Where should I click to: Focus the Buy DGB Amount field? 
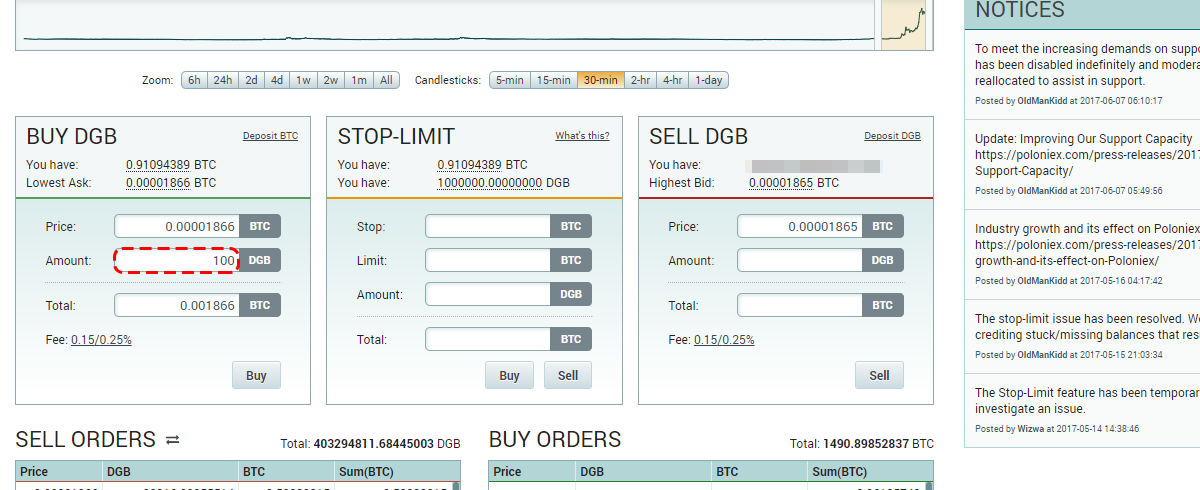click(177, 261)
